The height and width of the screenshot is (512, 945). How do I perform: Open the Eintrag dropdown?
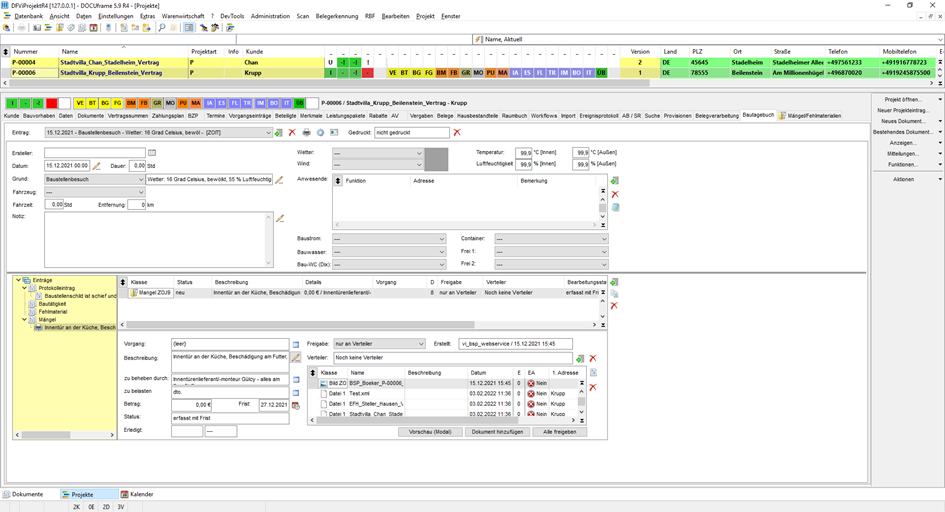click(269, 133)
